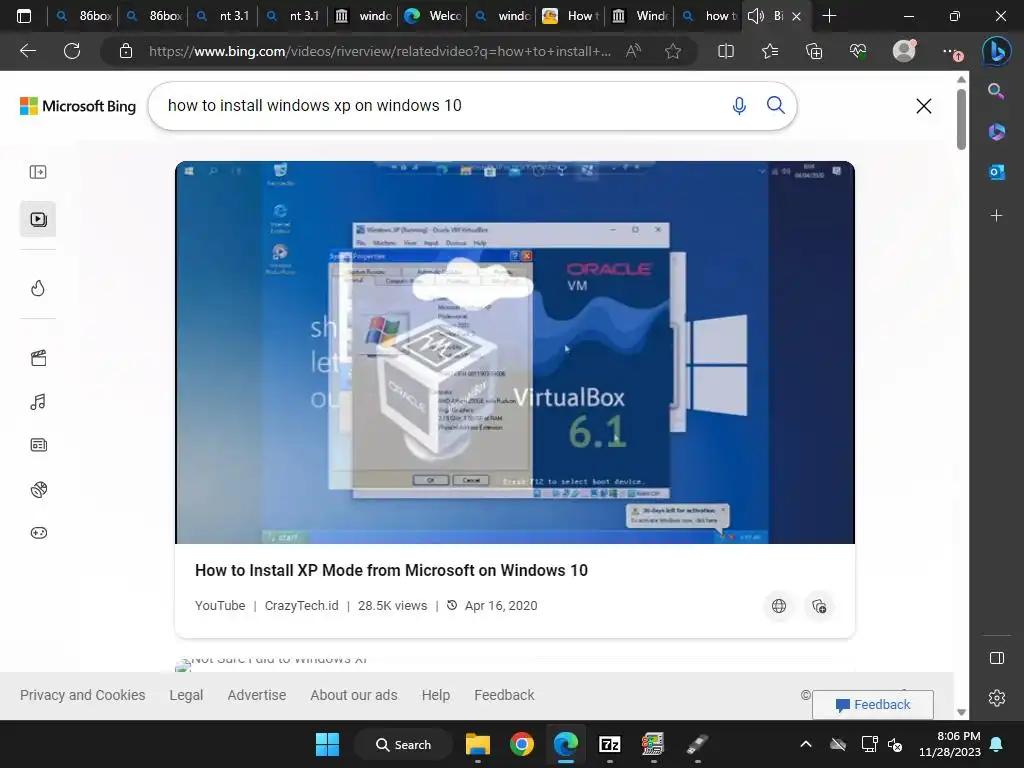Open About our ads link
Screen dimensions: 1024x768
pos(354,695)
